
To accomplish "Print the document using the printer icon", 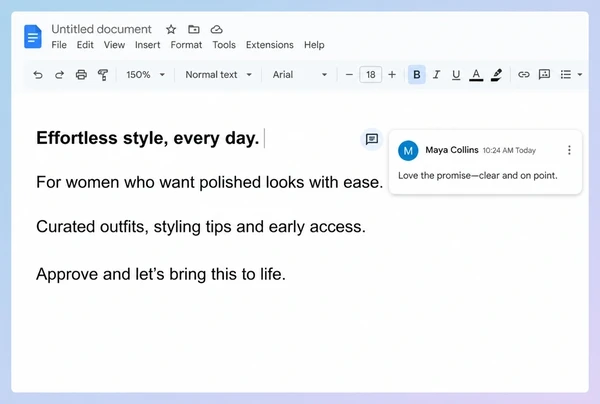I will [81, 75].
